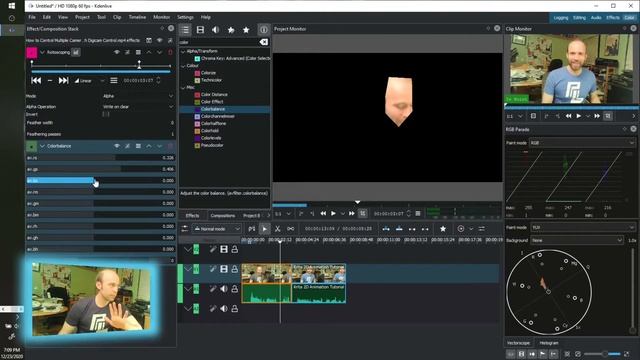The width and height of the screenshot is (640, 360).
Task: Open the Project menu
Action: [x=82, y=17]
